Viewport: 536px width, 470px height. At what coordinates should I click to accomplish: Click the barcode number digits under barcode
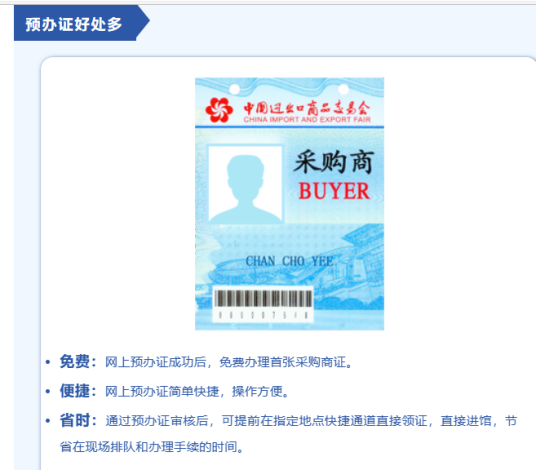coord(263,315)
